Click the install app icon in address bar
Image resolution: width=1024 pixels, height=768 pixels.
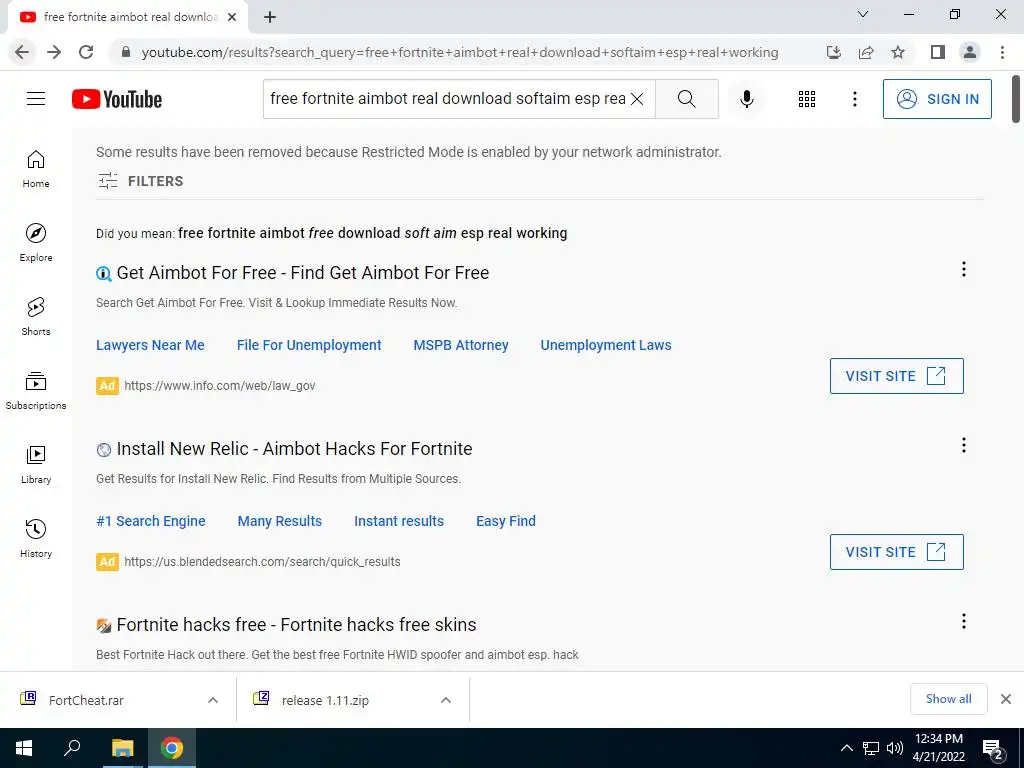[833, 52]
